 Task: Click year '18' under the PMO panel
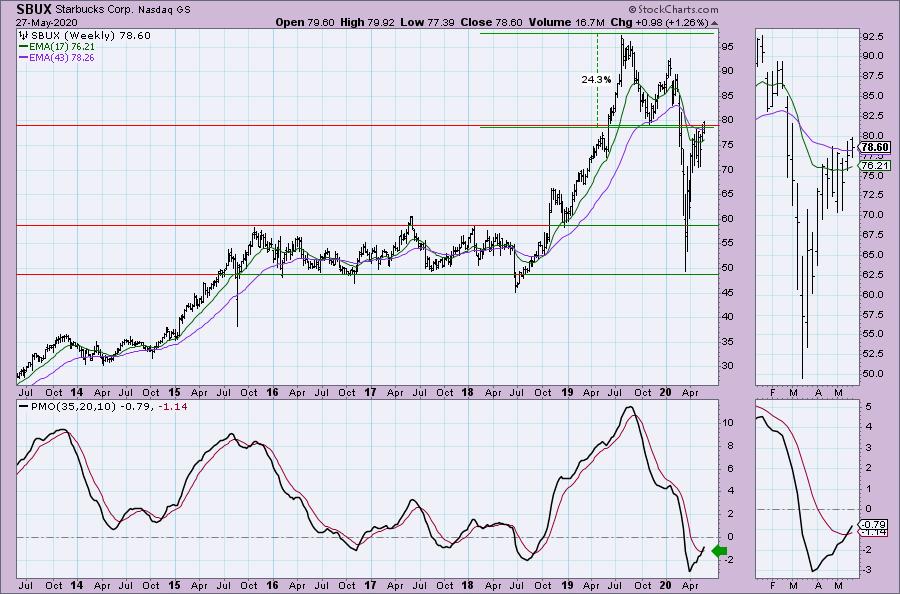pos(467,586)
